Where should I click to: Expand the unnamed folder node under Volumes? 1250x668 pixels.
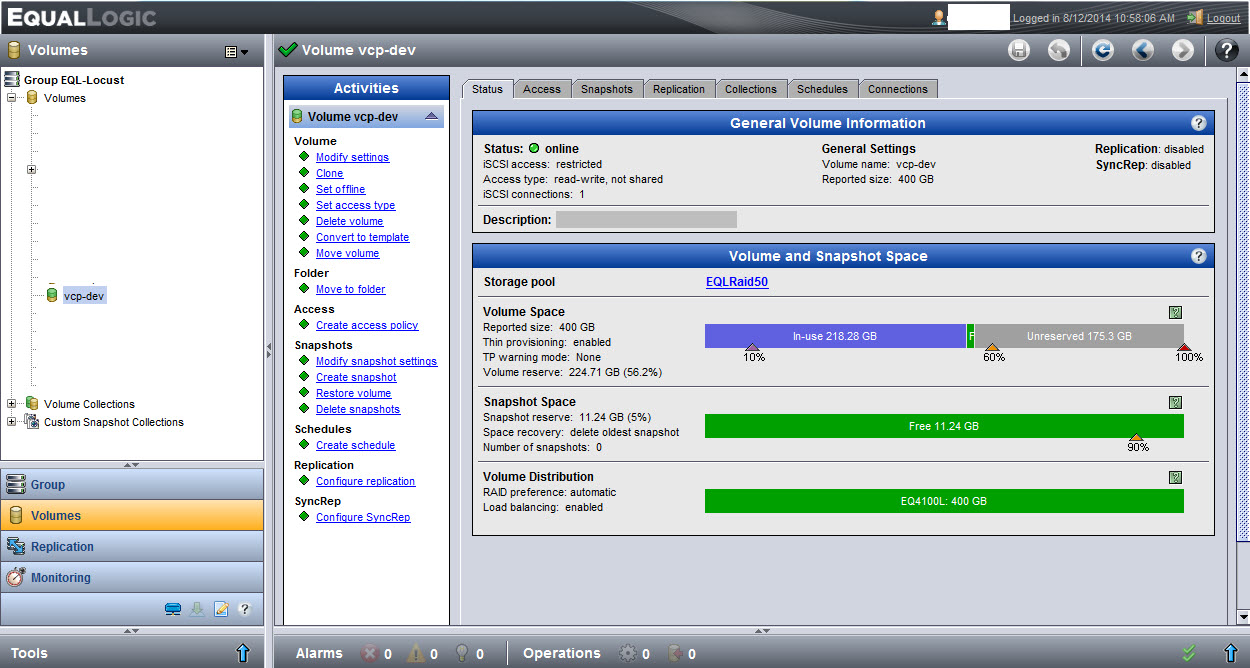click(x=31, y=170)
